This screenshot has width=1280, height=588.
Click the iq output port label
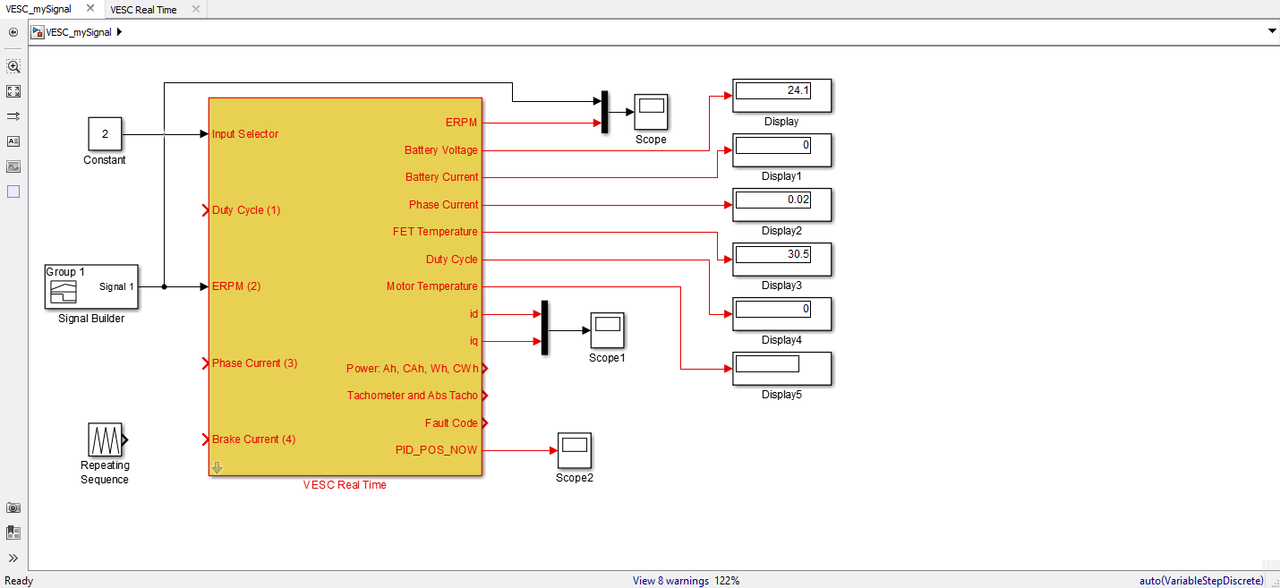474,341
